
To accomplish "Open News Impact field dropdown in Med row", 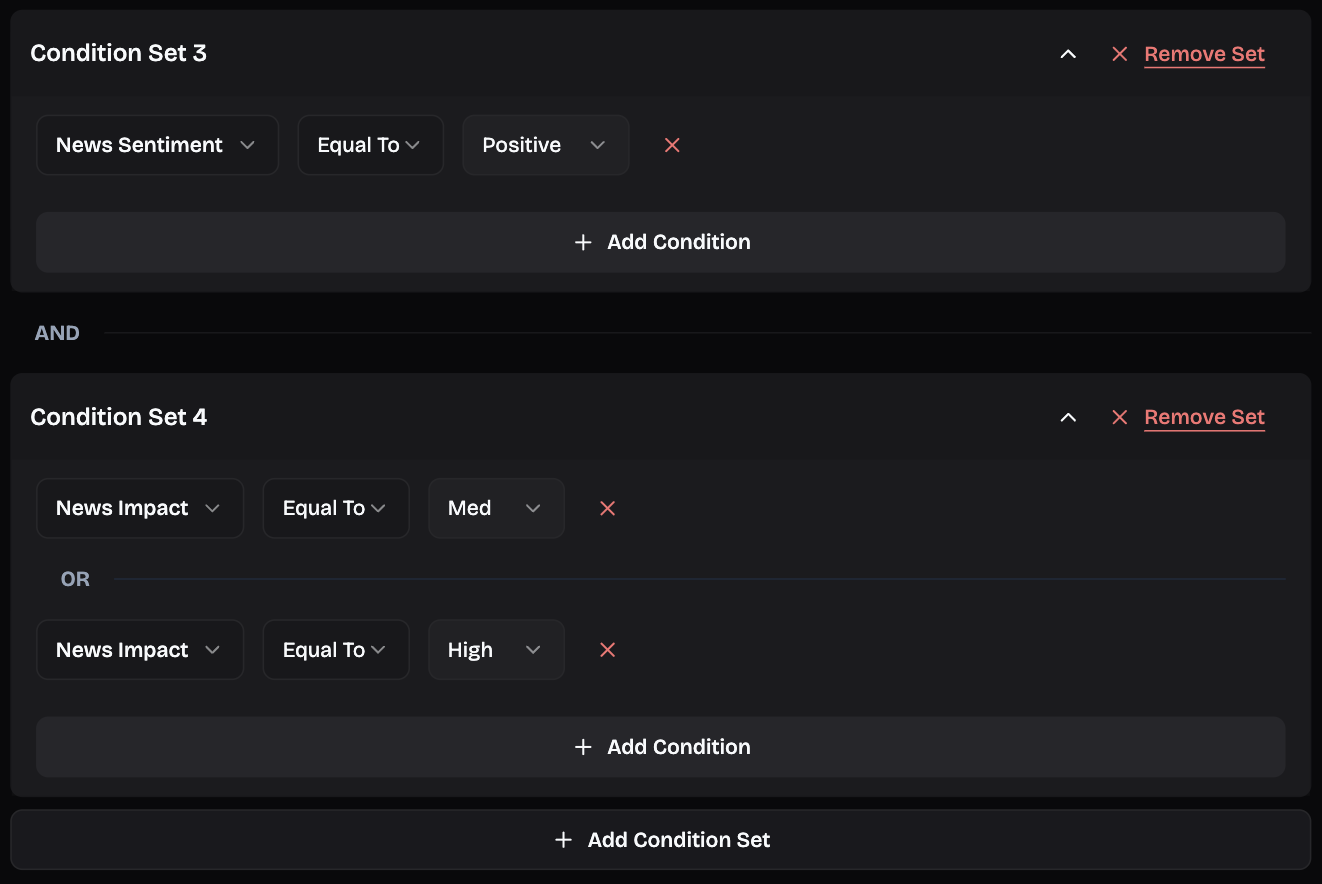I will [x=140, y=508].
